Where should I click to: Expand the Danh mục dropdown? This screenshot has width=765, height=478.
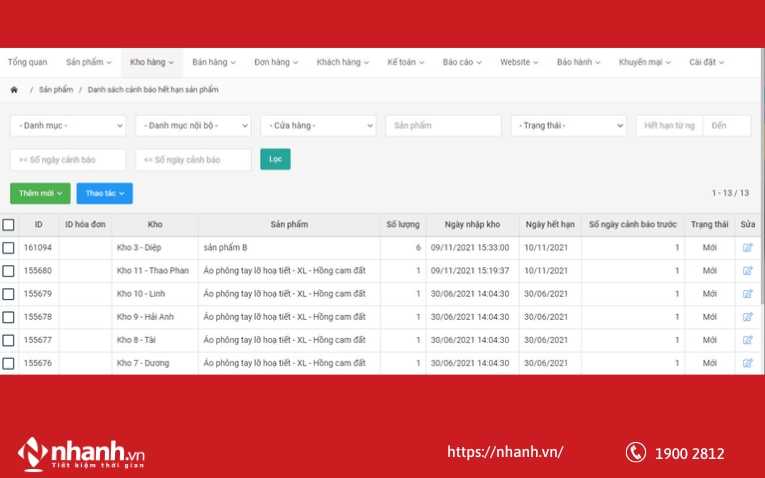click(68, 126)
